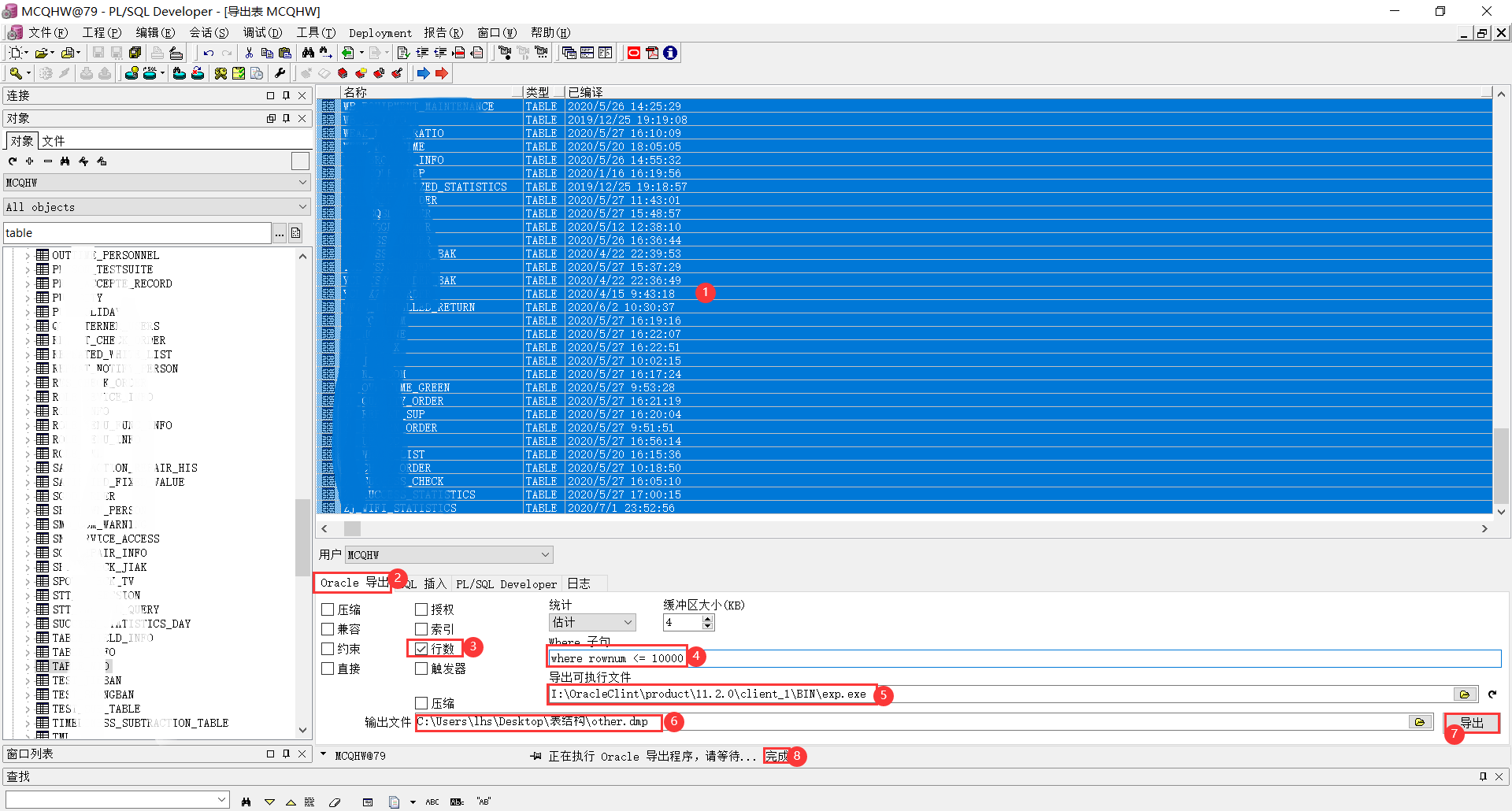Open the dropdown arrow next to New icon
The width and height of the screenshot is (1512, 811).
26,53
